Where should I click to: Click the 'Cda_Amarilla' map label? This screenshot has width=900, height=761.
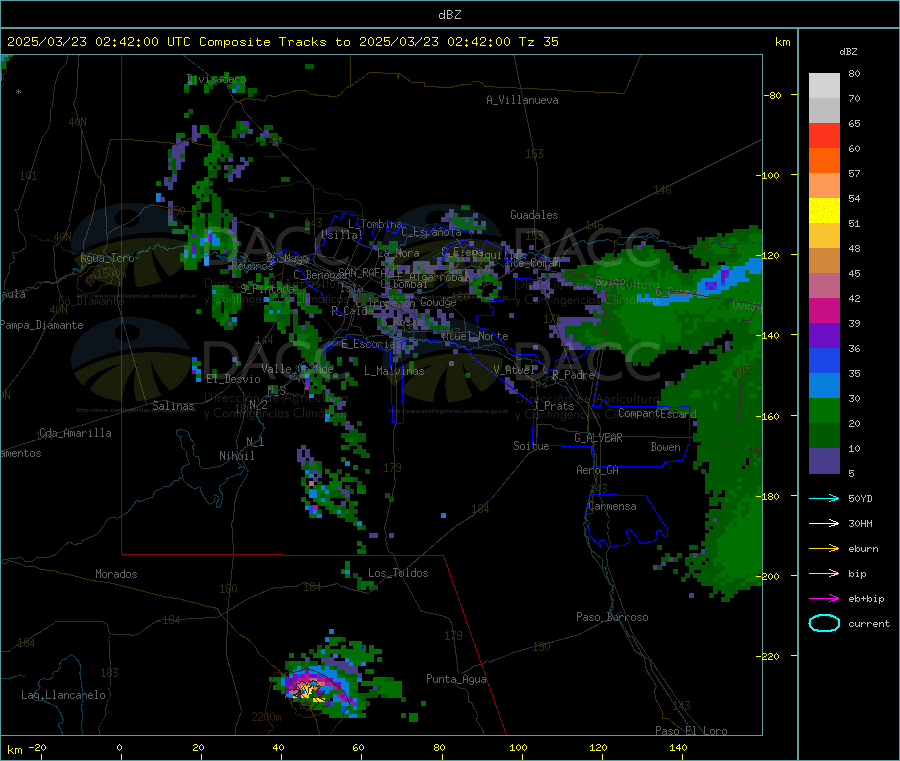[x=75, y=433]
